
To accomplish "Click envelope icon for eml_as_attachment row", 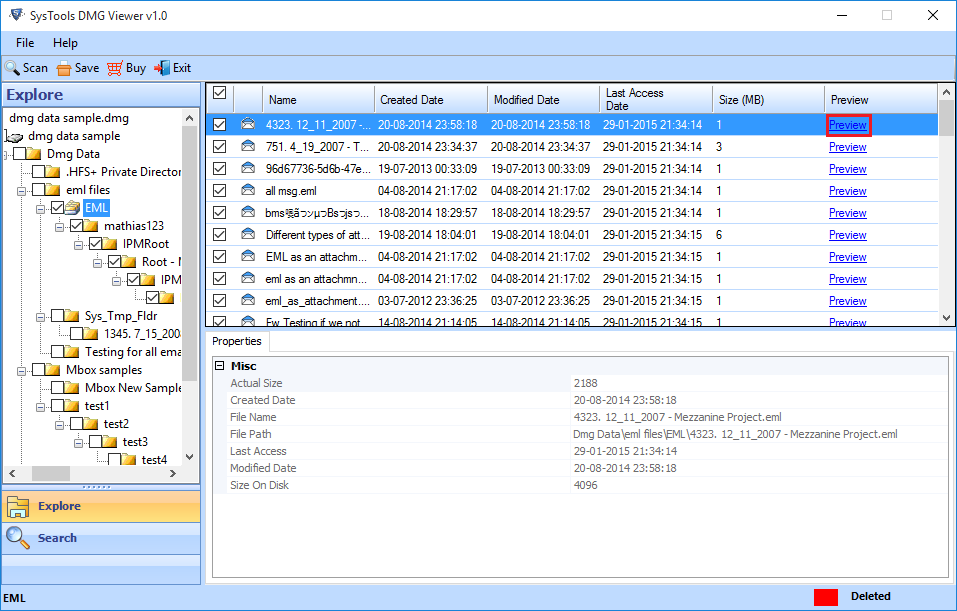I will [x=248, y=300].
